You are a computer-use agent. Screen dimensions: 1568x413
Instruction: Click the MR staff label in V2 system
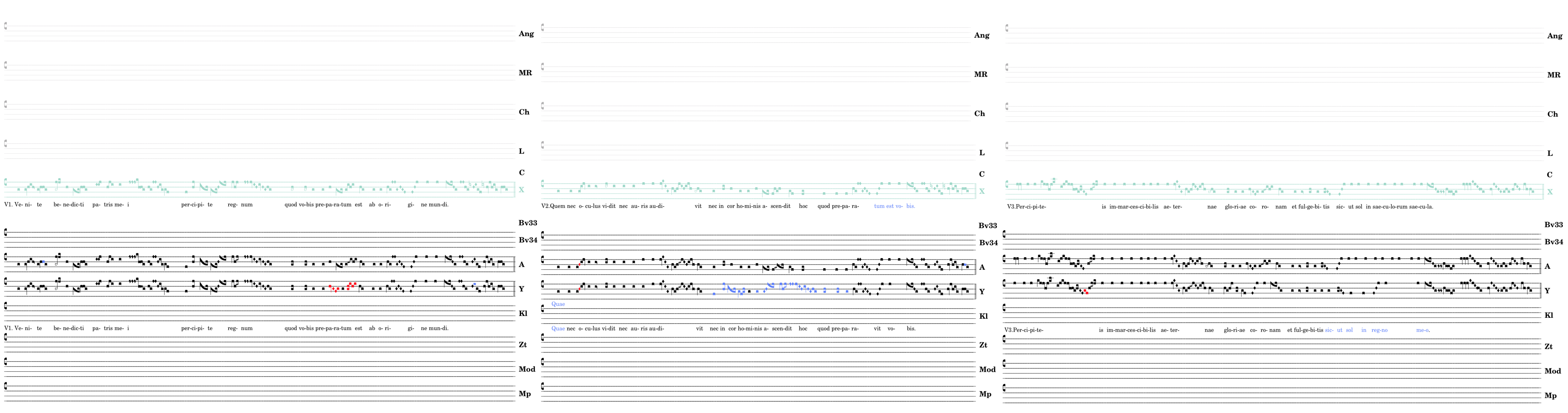tap(981, 74)
